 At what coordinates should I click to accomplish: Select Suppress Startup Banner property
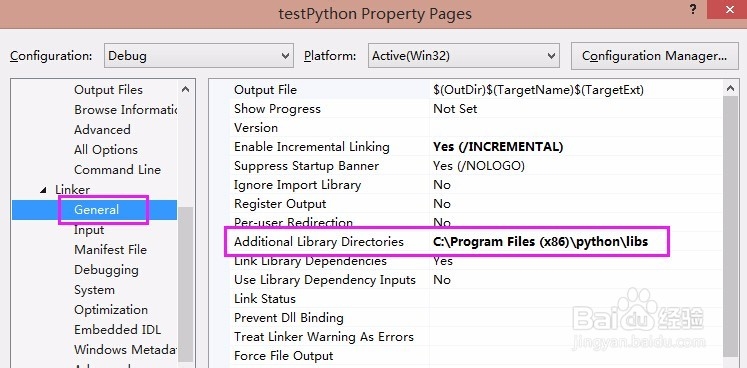coord(306,166)
